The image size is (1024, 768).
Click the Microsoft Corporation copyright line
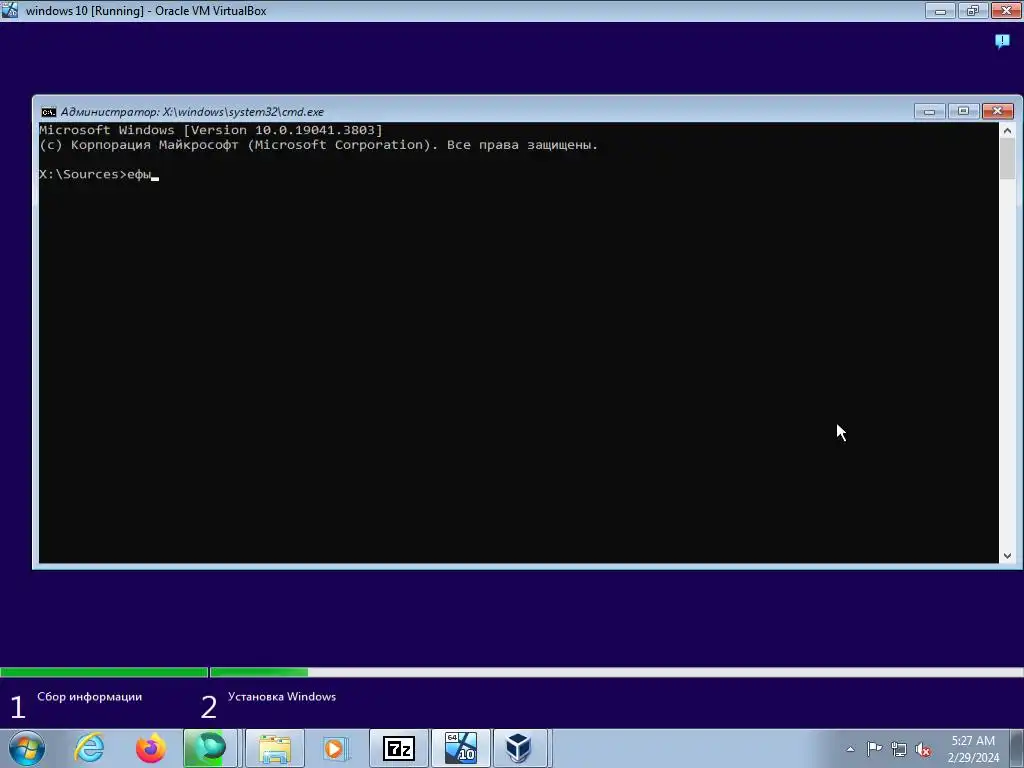[x=319, y=145]
